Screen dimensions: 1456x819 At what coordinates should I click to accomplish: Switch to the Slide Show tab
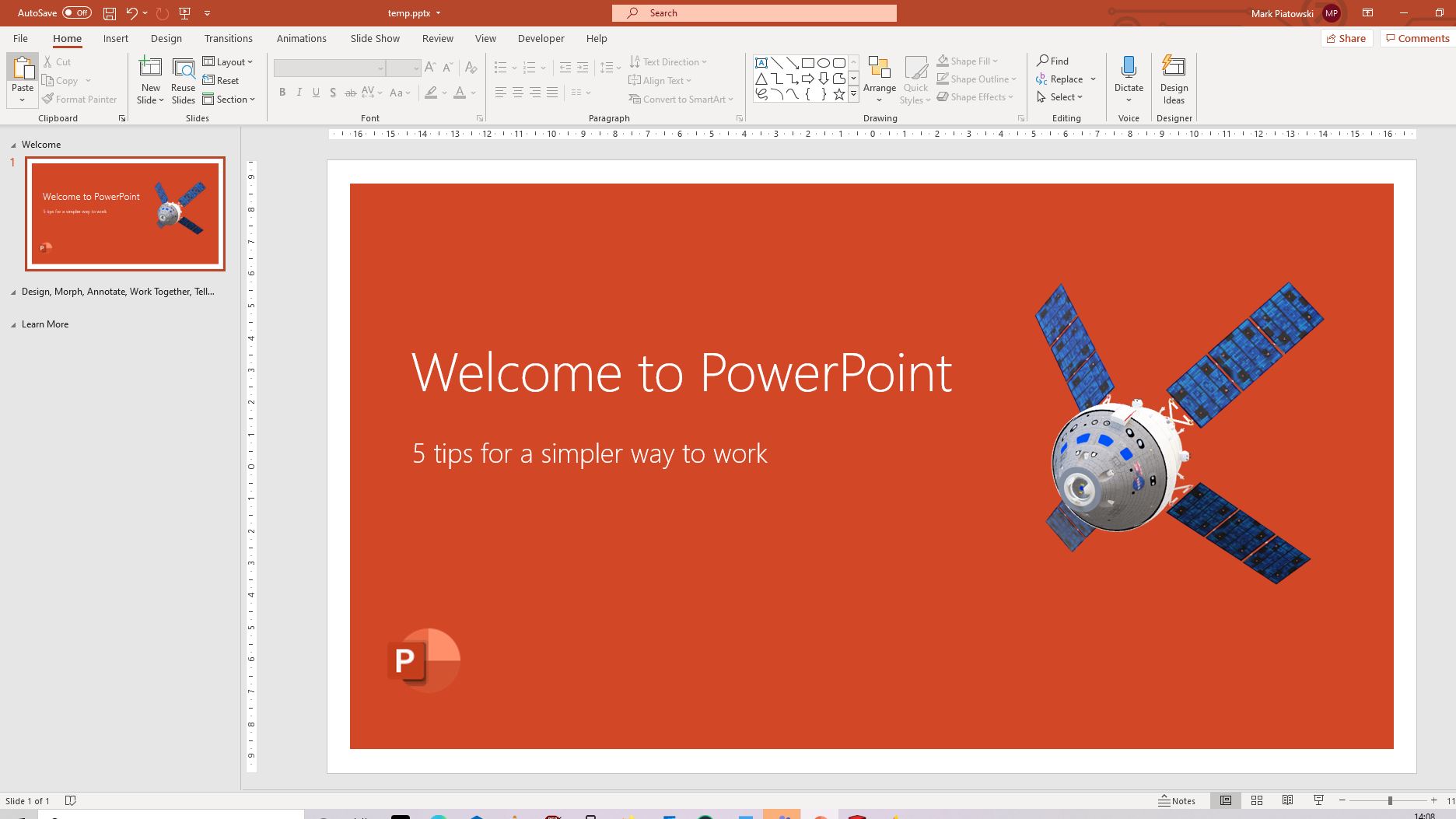[x=375, y=38]
